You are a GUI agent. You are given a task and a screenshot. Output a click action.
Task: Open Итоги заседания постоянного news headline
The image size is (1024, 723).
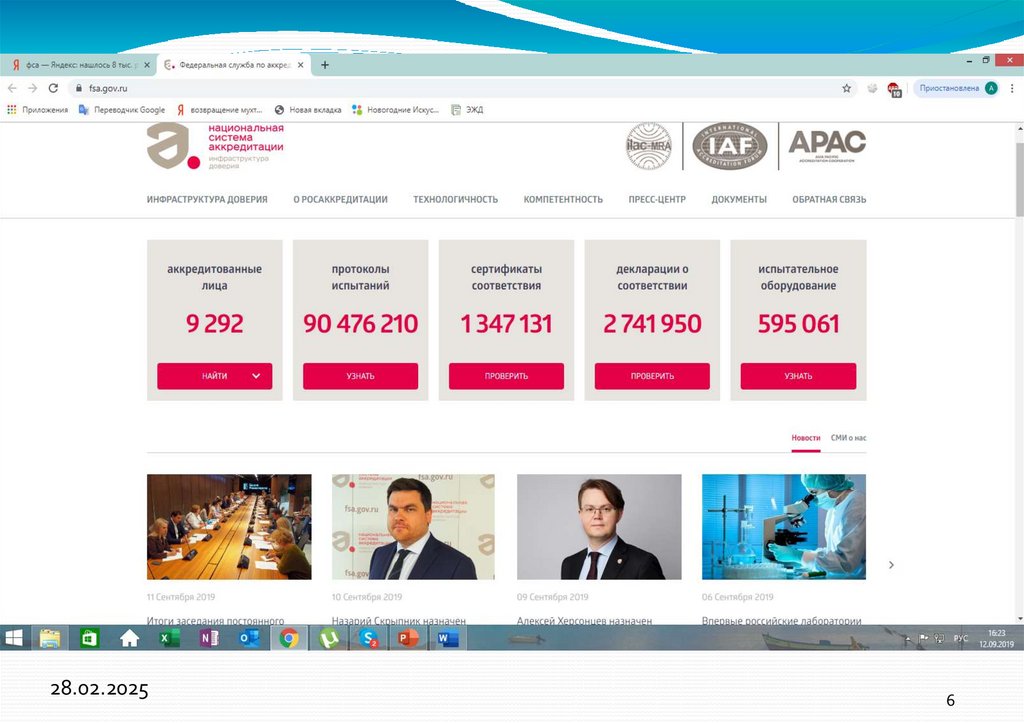point(216,620)
